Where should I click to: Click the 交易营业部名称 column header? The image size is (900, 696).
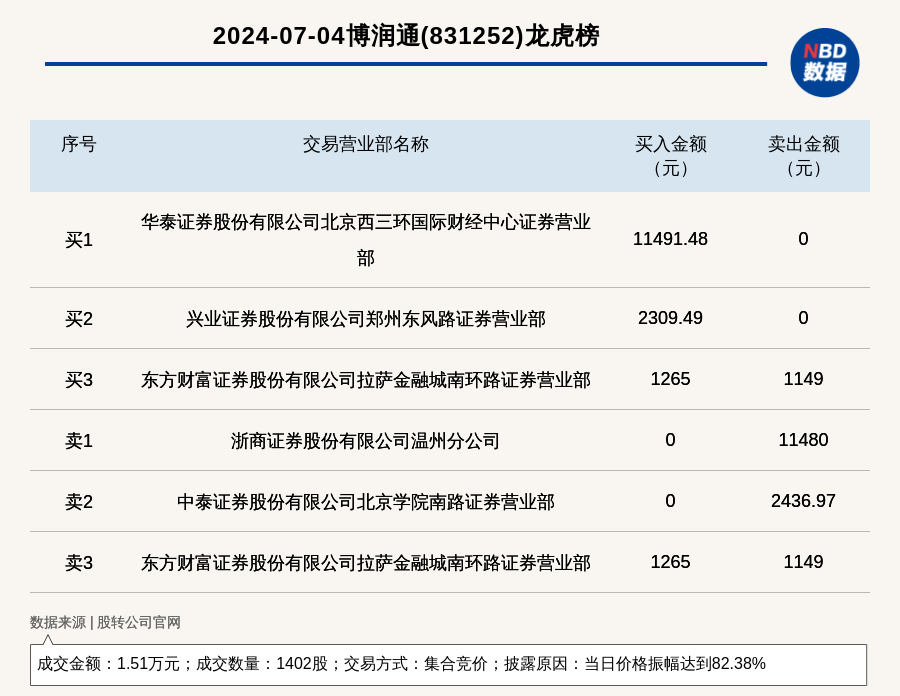(x=366, y=144)
